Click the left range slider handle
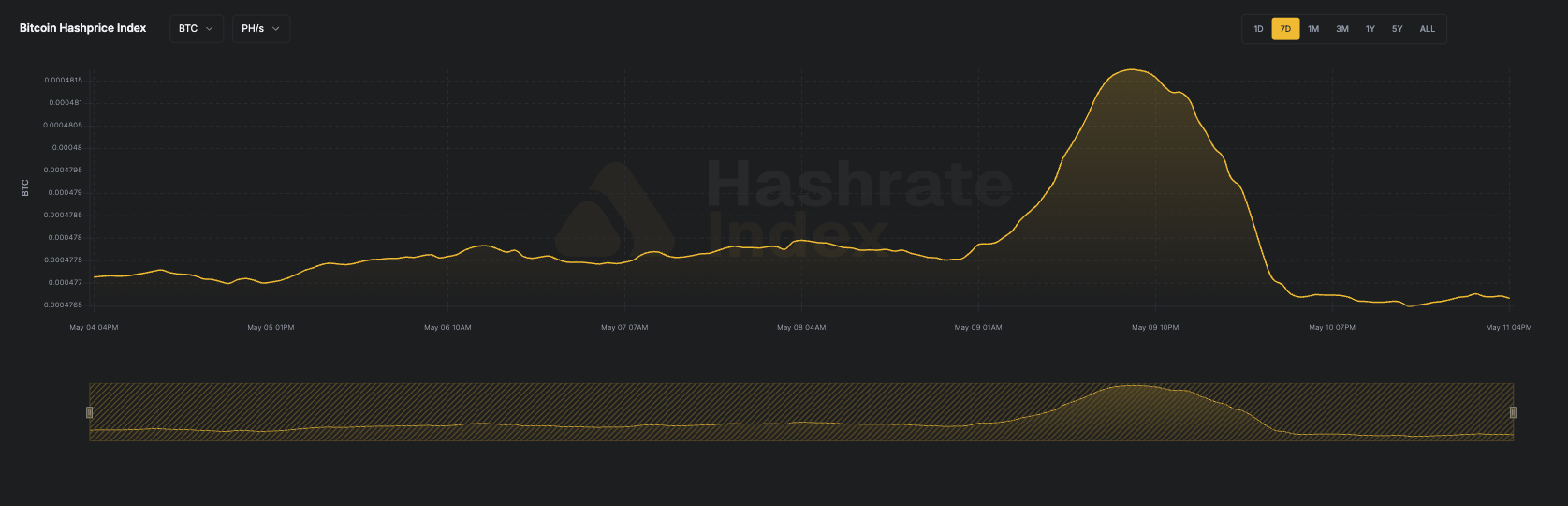 click(x=90, y=412)
